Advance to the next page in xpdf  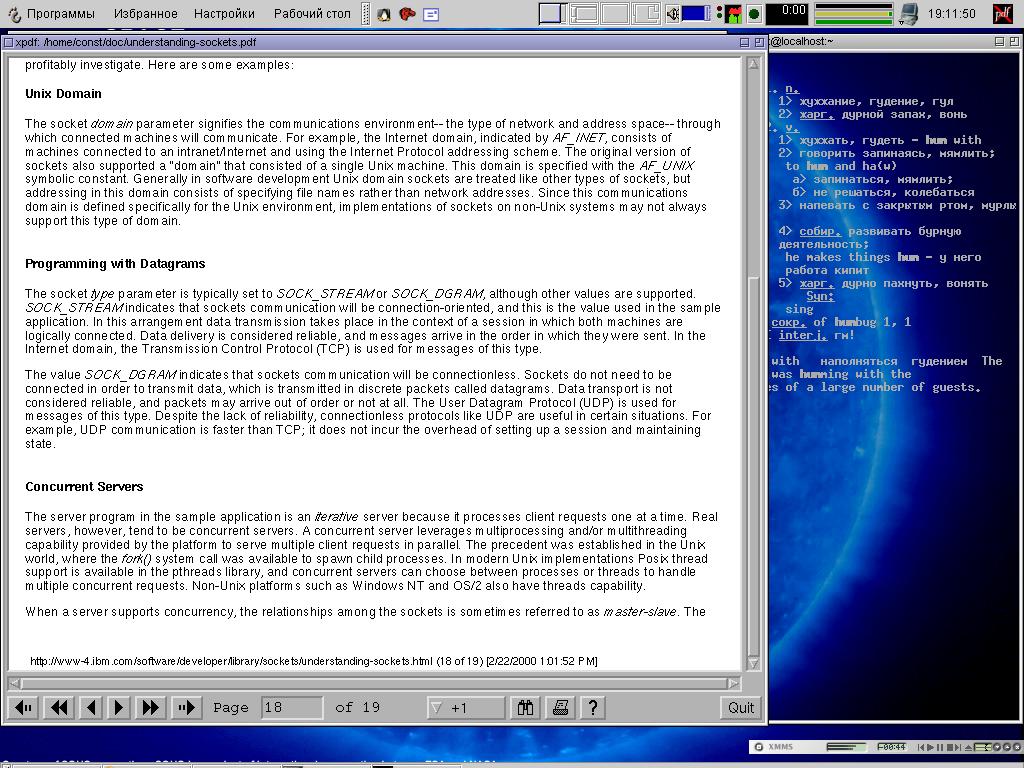[118, 707]
